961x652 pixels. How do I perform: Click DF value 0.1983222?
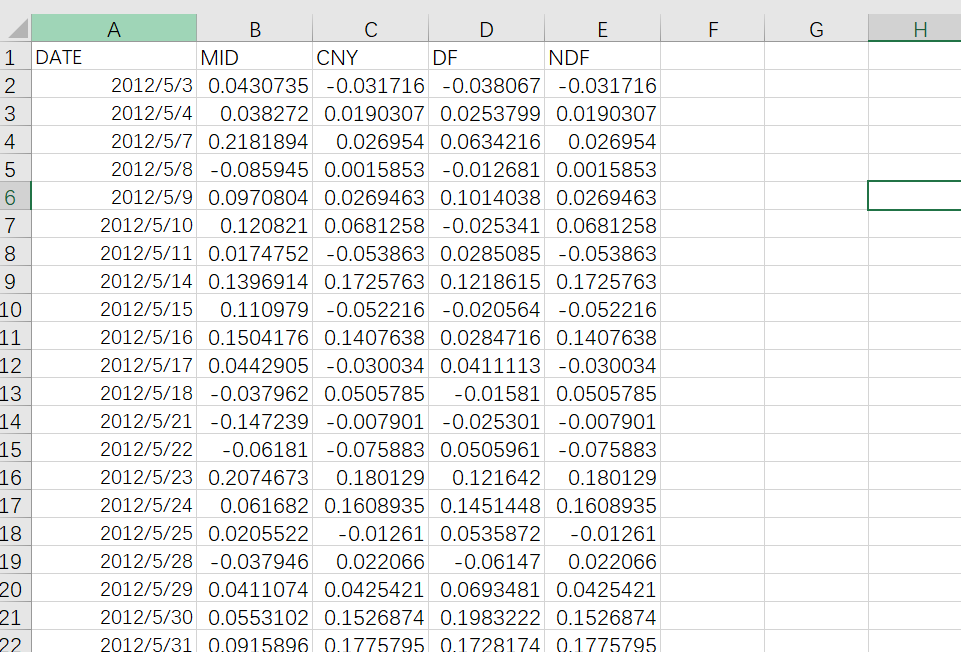486,616
